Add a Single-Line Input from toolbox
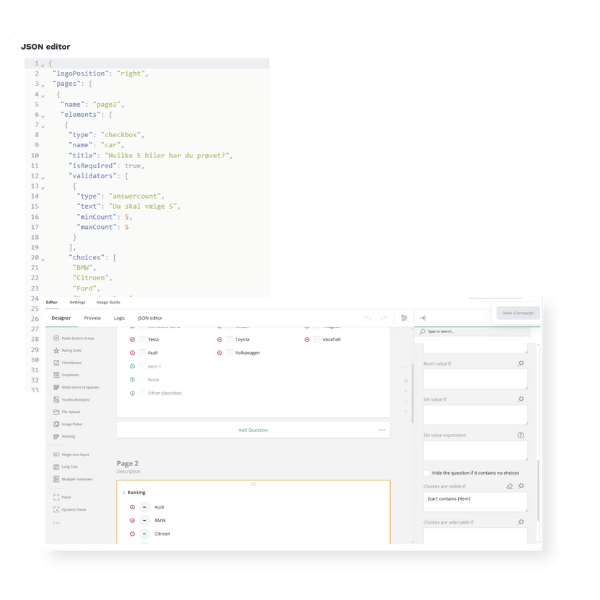This screenshot has width=600, height=600. (x=71, y=455)
